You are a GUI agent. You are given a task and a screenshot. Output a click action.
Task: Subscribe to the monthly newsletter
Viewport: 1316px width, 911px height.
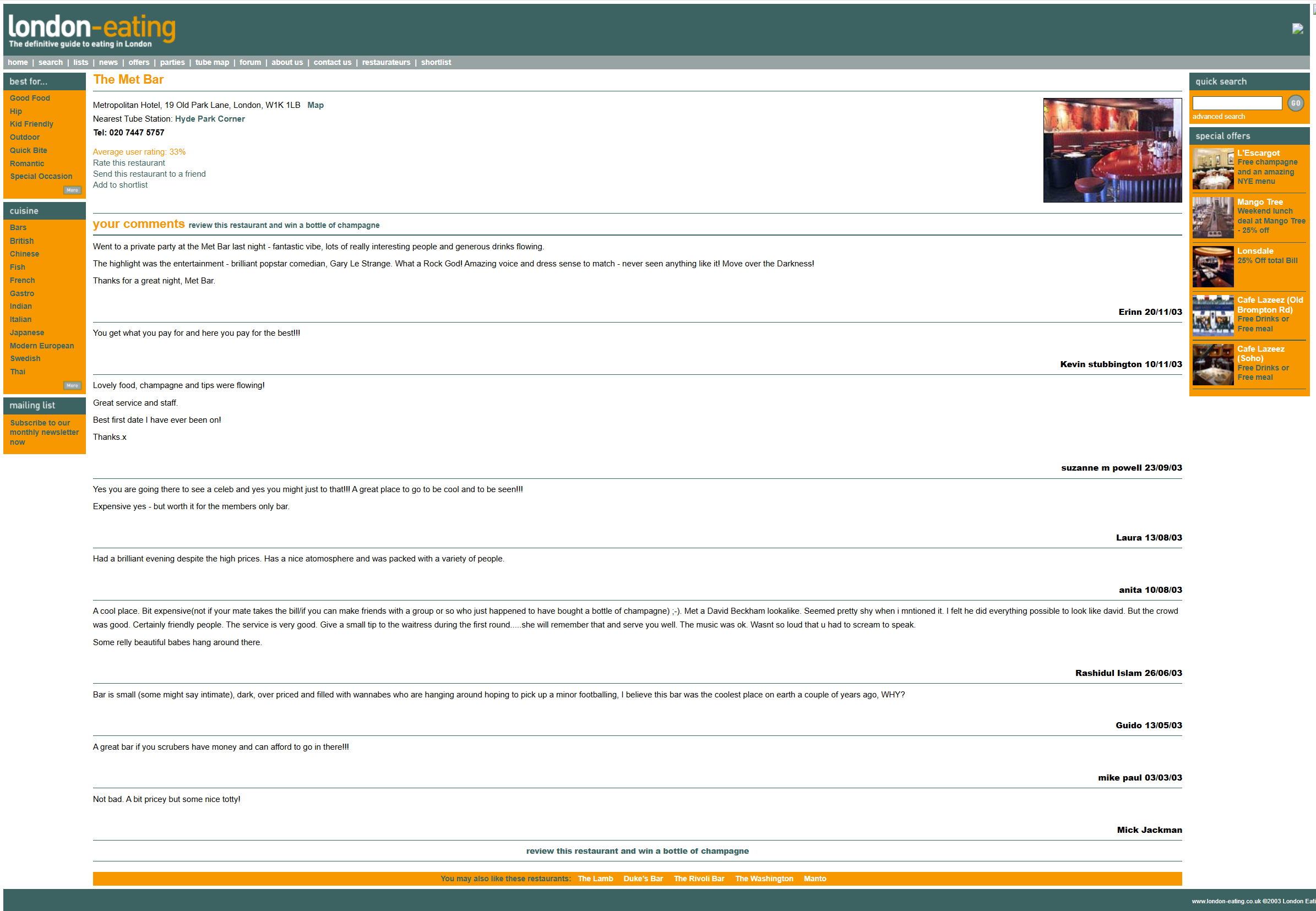[44, 432]
